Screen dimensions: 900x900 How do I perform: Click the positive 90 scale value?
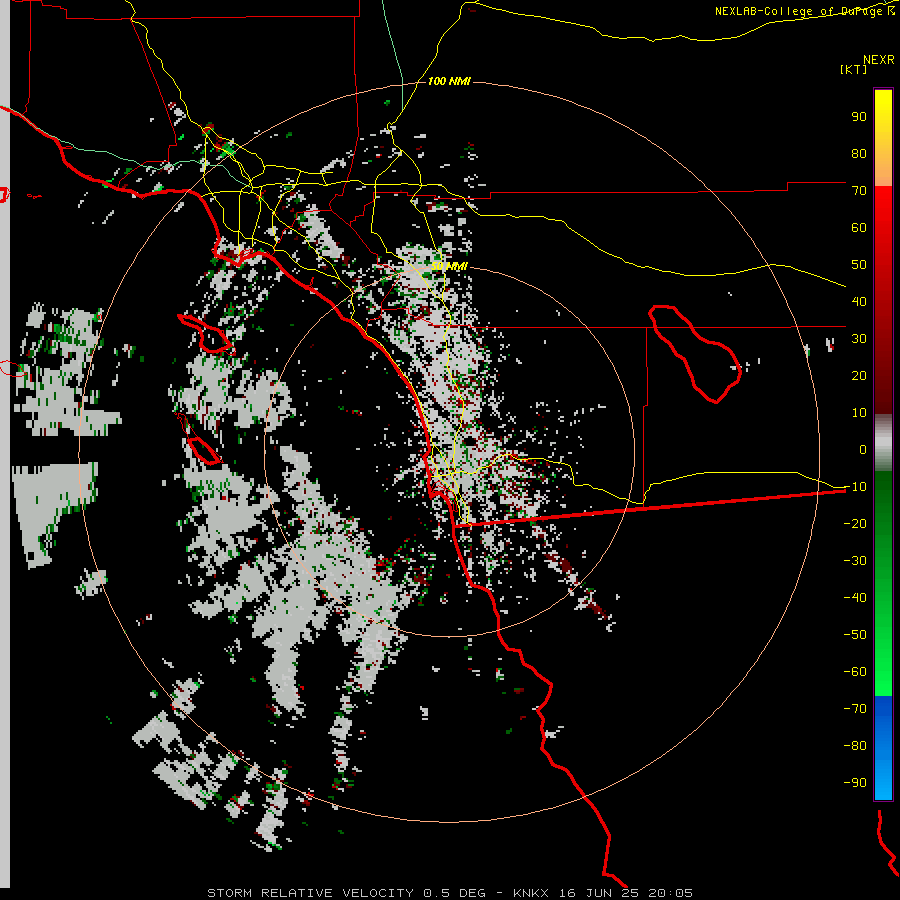pyautogui.click(x=859, y=117)
